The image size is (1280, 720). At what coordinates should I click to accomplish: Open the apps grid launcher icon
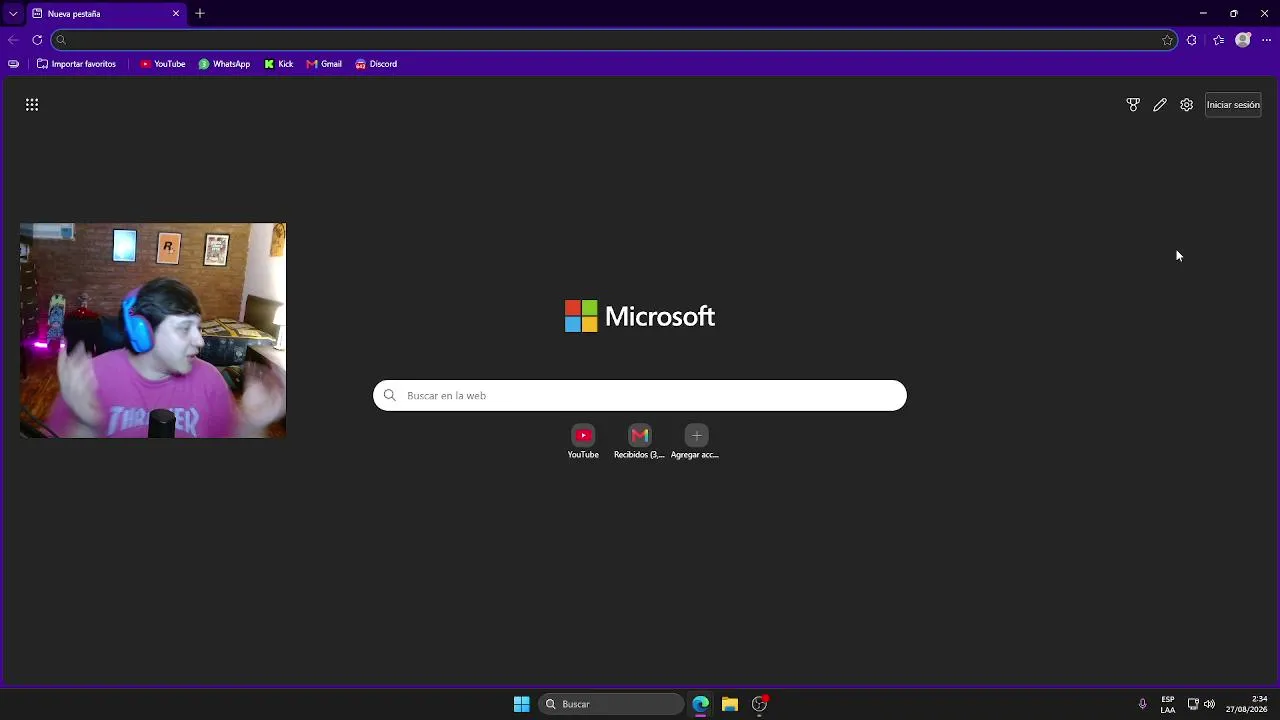32,104
